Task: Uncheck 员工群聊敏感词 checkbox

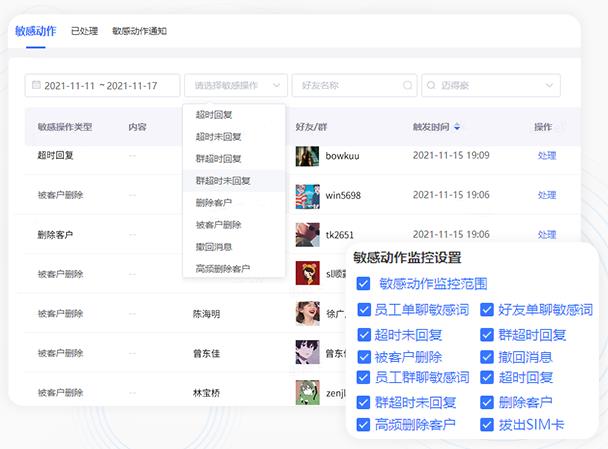Action: pyautogui.click(x=363, y=378)
